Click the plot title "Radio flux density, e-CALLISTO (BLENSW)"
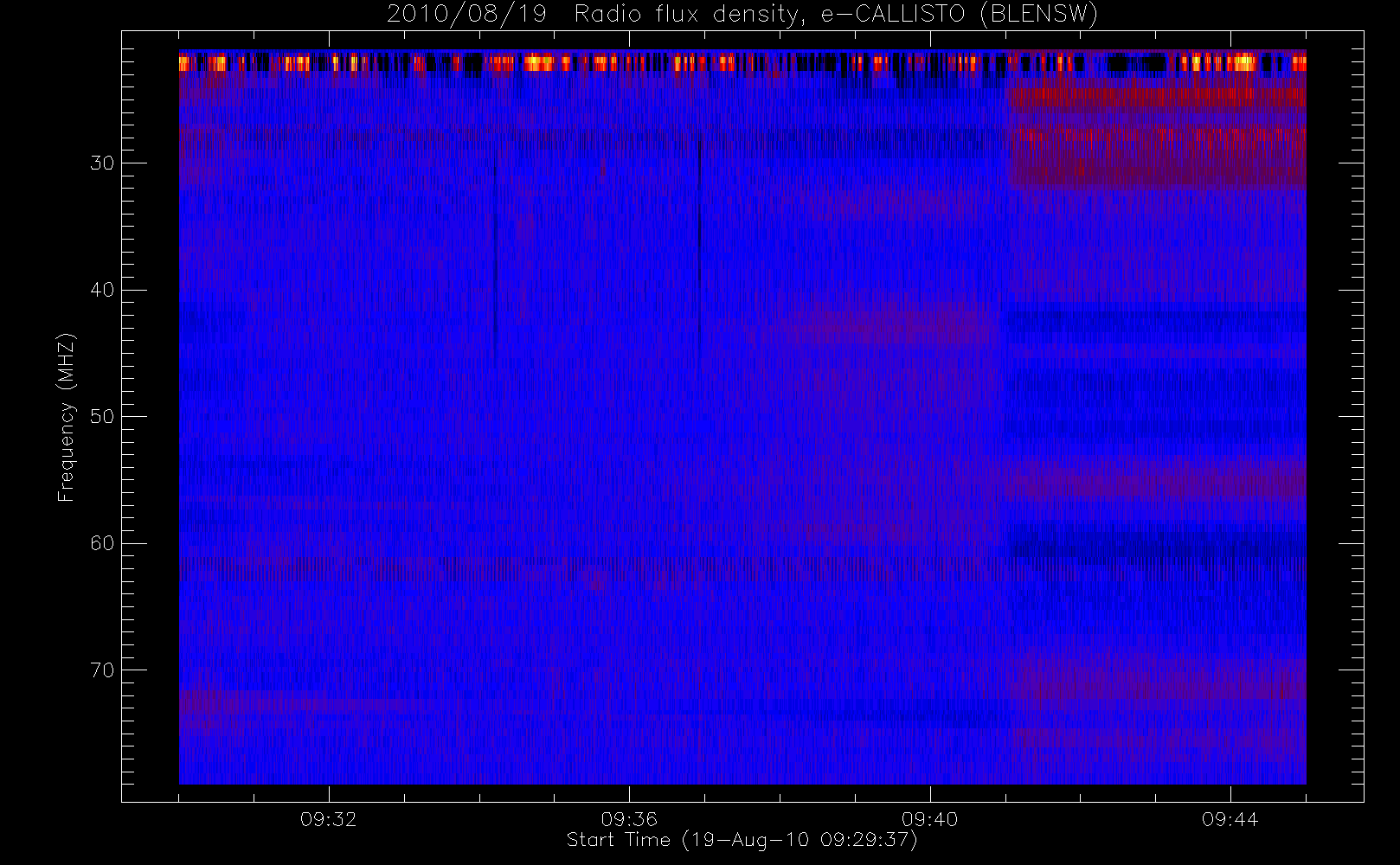 point(836,15)
